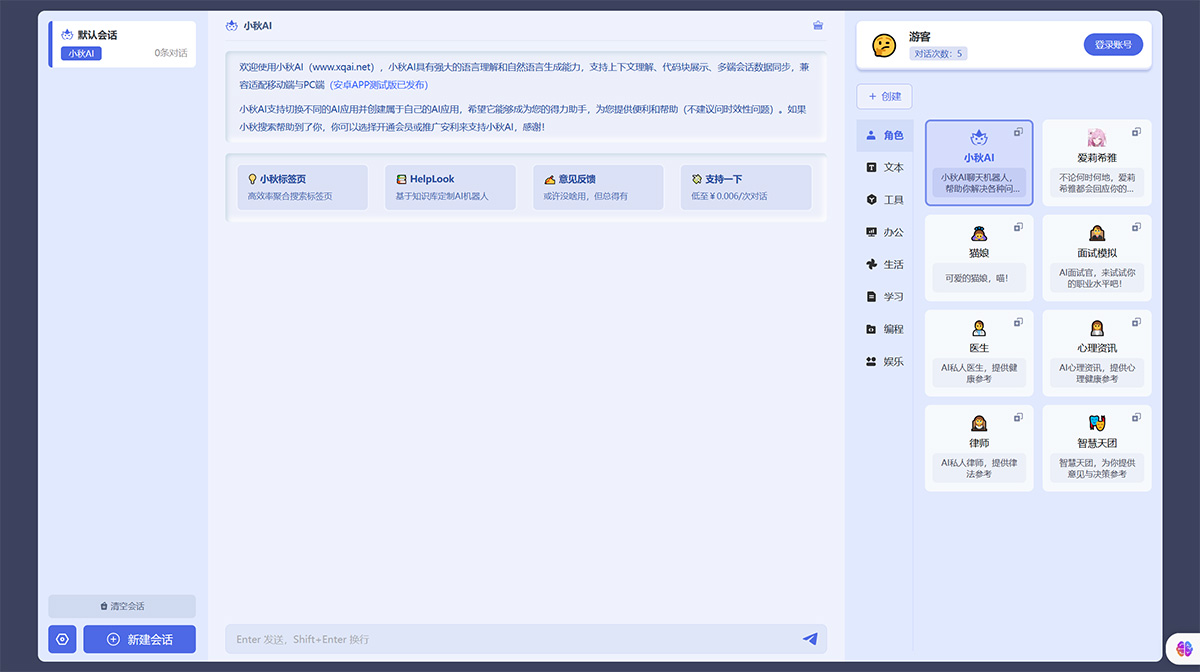The image size is (1200, 672).
Task: Click the message input field
Action: coord(500,639)
